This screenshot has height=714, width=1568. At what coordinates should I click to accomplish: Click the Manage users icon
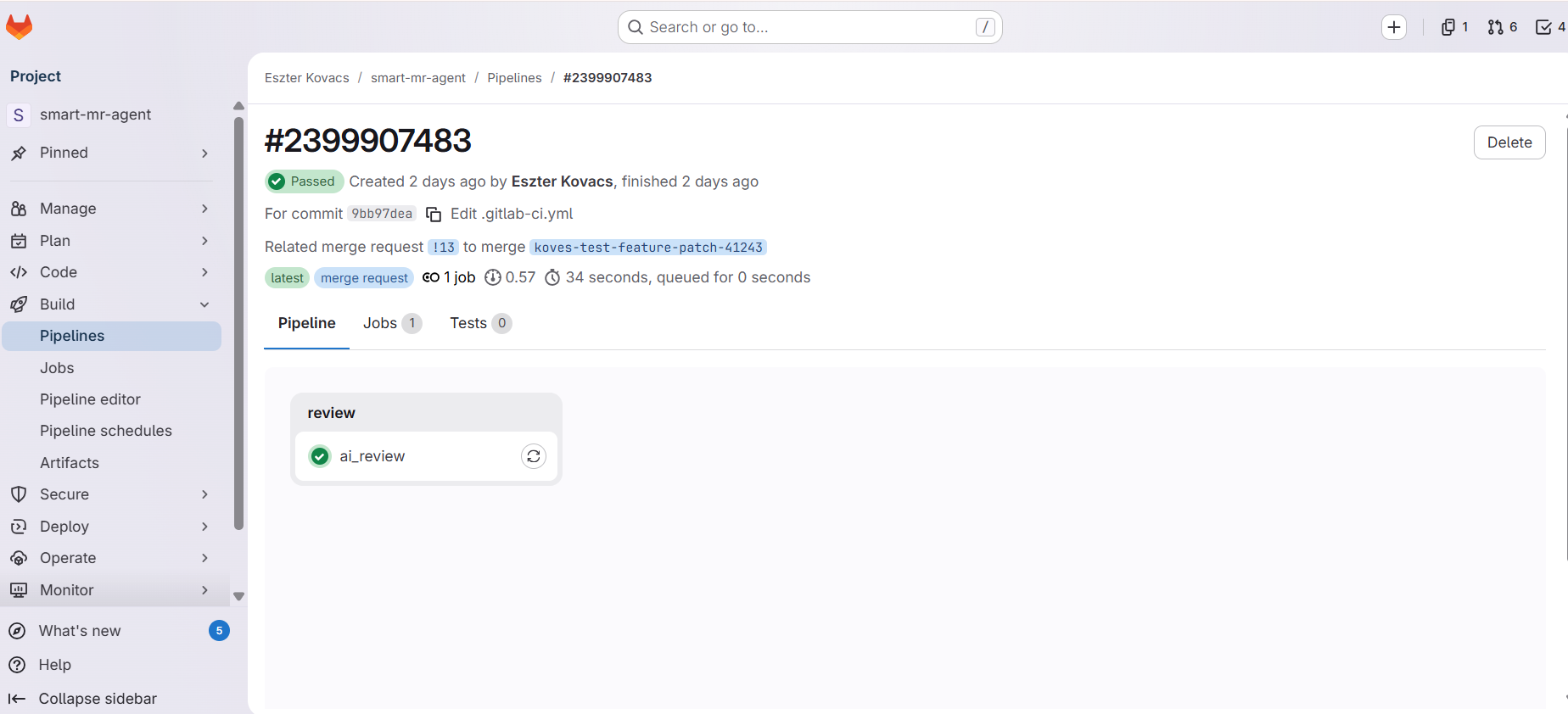(x=19, y=209)
